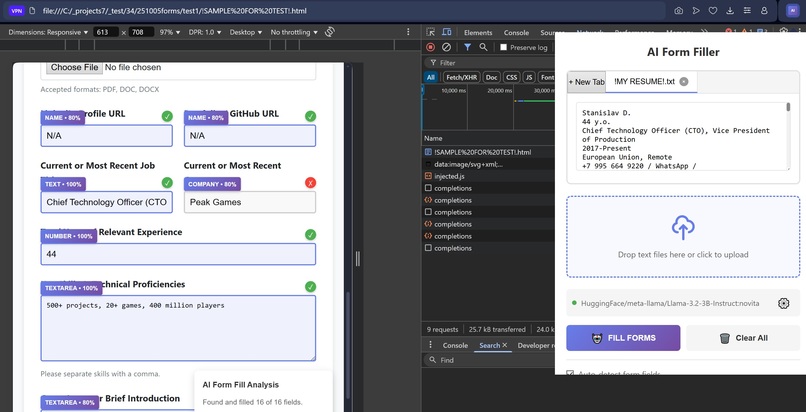Select the All network filter
Viewport: 806px width, 412px height.
coord(431,78)
